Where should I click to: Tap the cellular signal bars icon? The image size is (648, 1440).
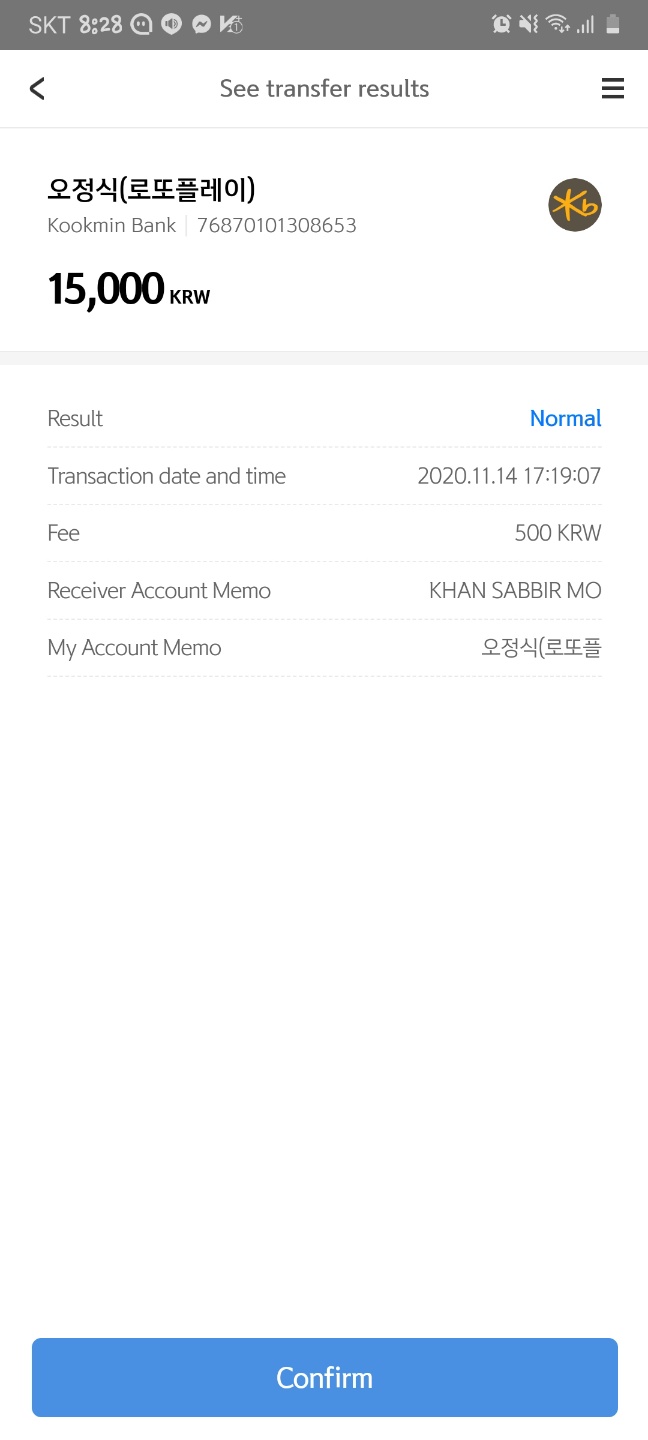[x=586, y=24]
